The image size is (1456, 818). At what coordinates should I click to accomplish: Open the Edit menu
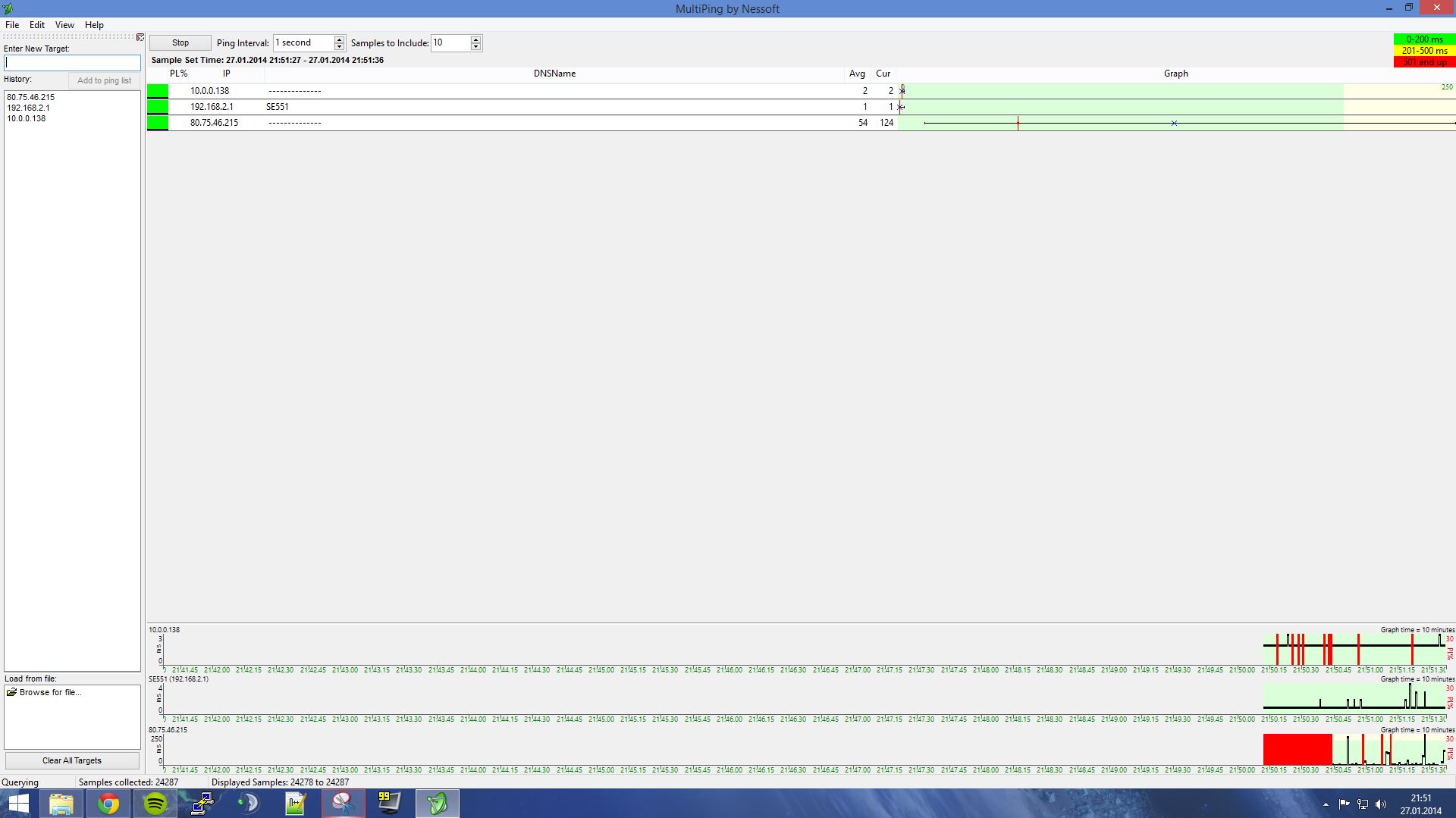pyautogui.click(x=37, y=25)
